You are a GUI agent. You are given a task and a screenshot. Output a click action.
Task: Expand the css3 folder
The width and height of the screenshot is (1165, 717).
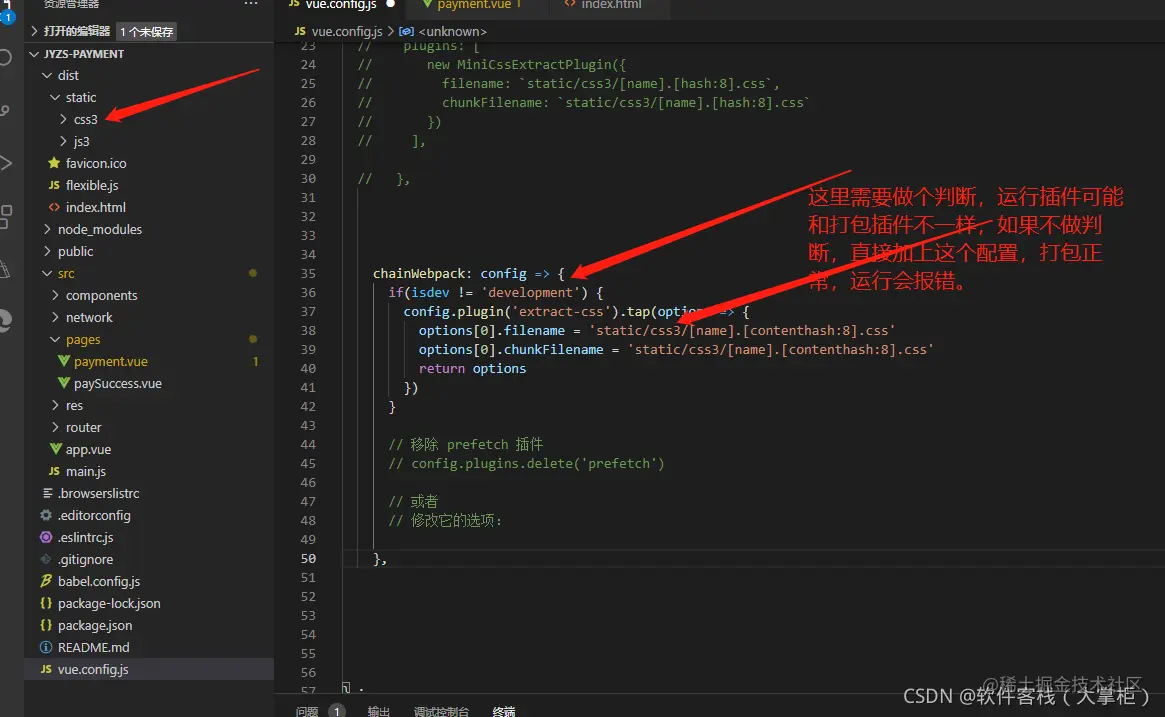pos(63,119)
